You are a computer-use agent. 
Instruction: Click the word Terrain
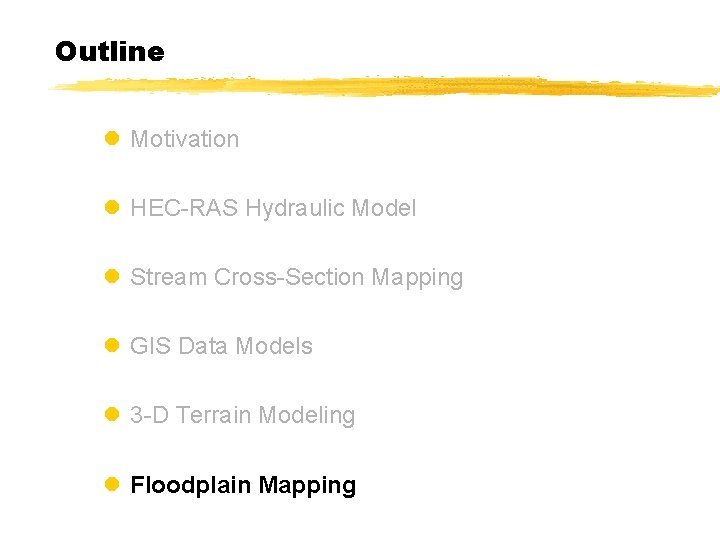tap(214, 416)
